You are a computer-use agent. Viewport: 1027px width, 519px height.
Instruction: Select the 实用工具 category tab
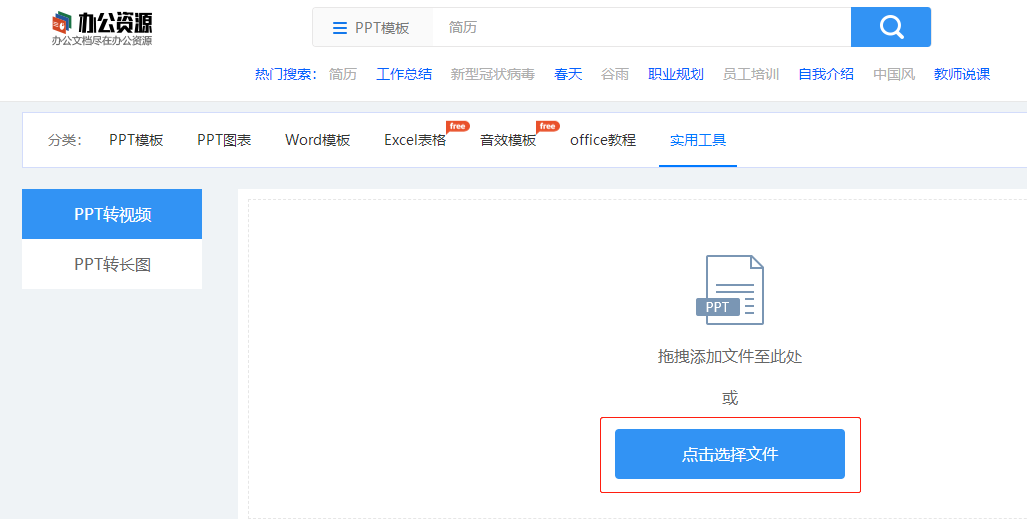[698, 140]
